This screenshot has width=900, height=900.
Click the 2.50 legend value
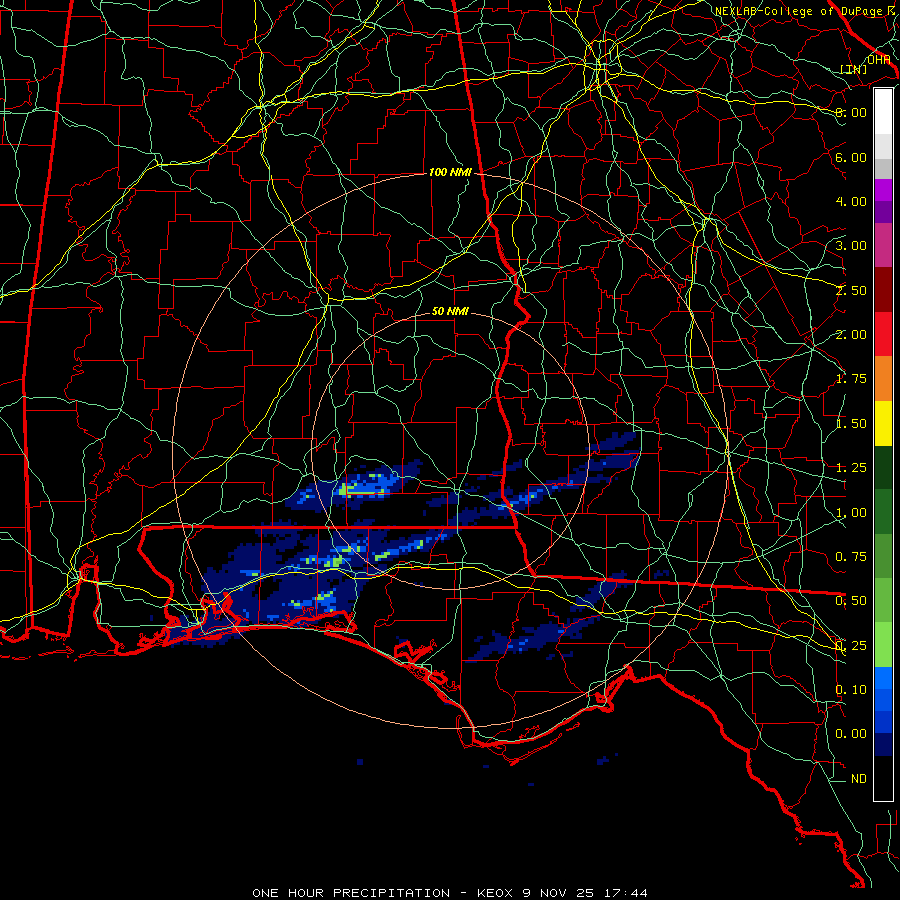tap(851, 290)
